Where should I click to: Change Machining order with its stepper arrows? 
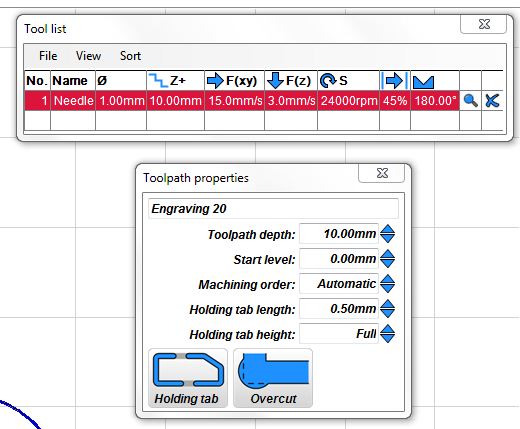(387, 284)
